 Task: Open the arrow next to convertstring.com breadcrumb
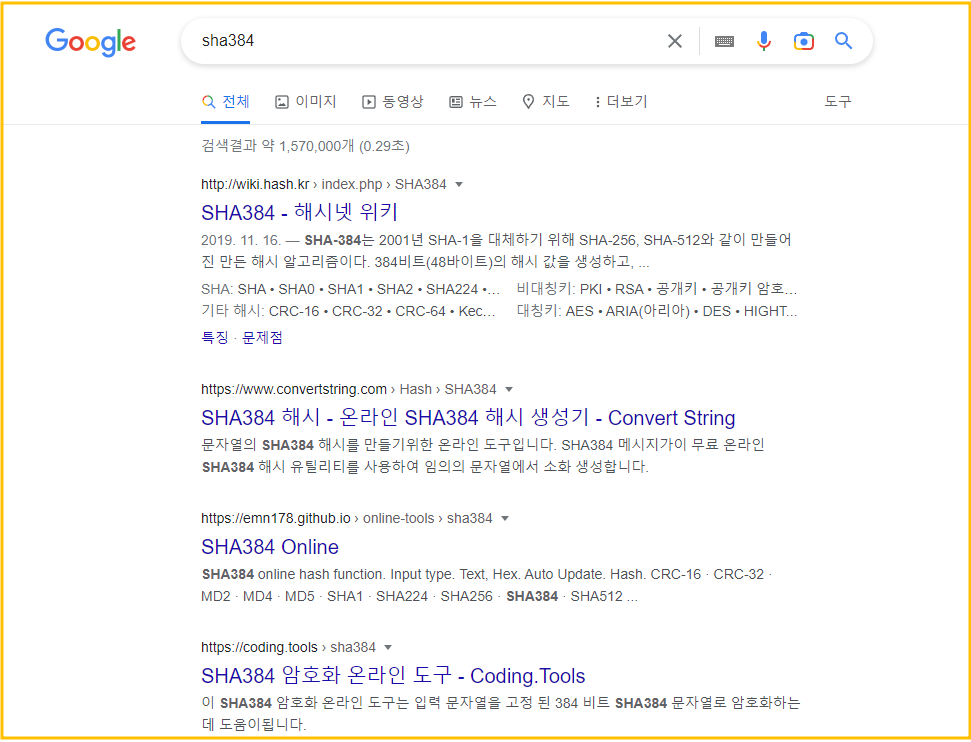(509, 389)
